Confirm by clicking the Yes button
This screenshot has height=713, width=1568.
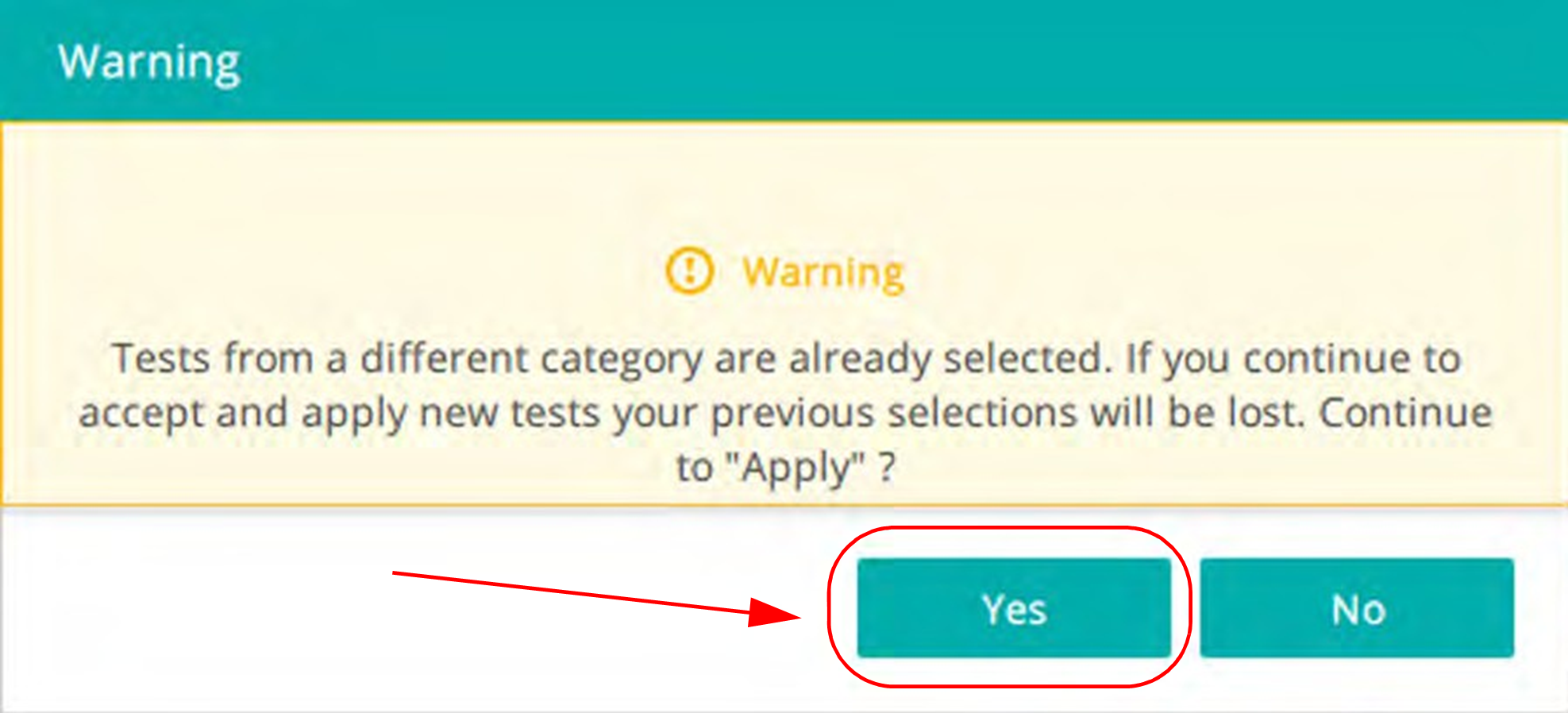[x=1014, y=608]
